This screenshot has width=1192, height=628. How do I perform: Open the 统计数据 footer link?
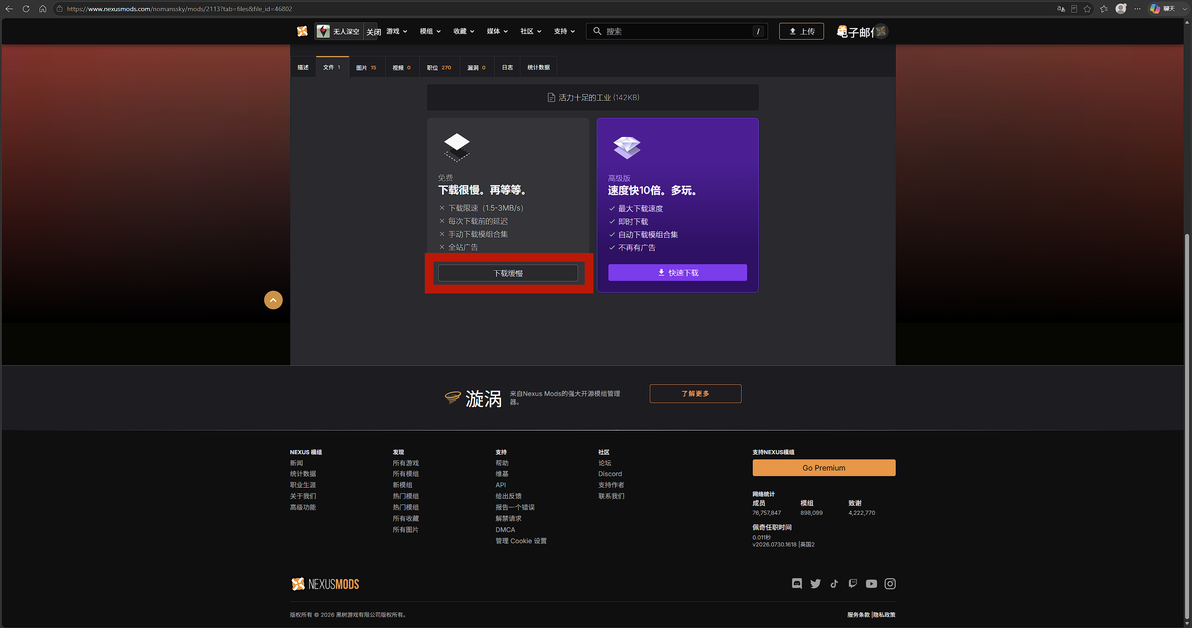[x=303, y=474]
